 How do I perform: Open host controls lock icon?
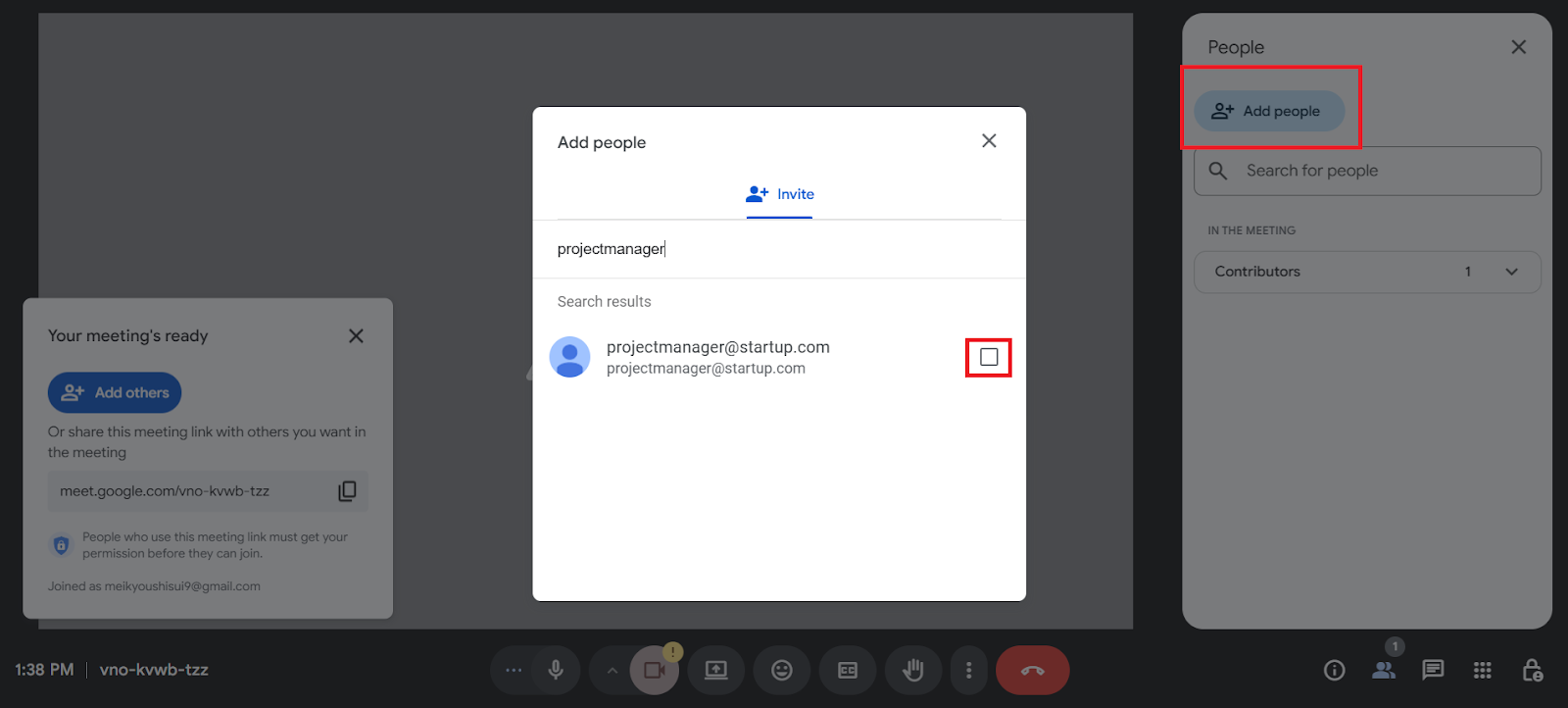[x=1532, y=671]
